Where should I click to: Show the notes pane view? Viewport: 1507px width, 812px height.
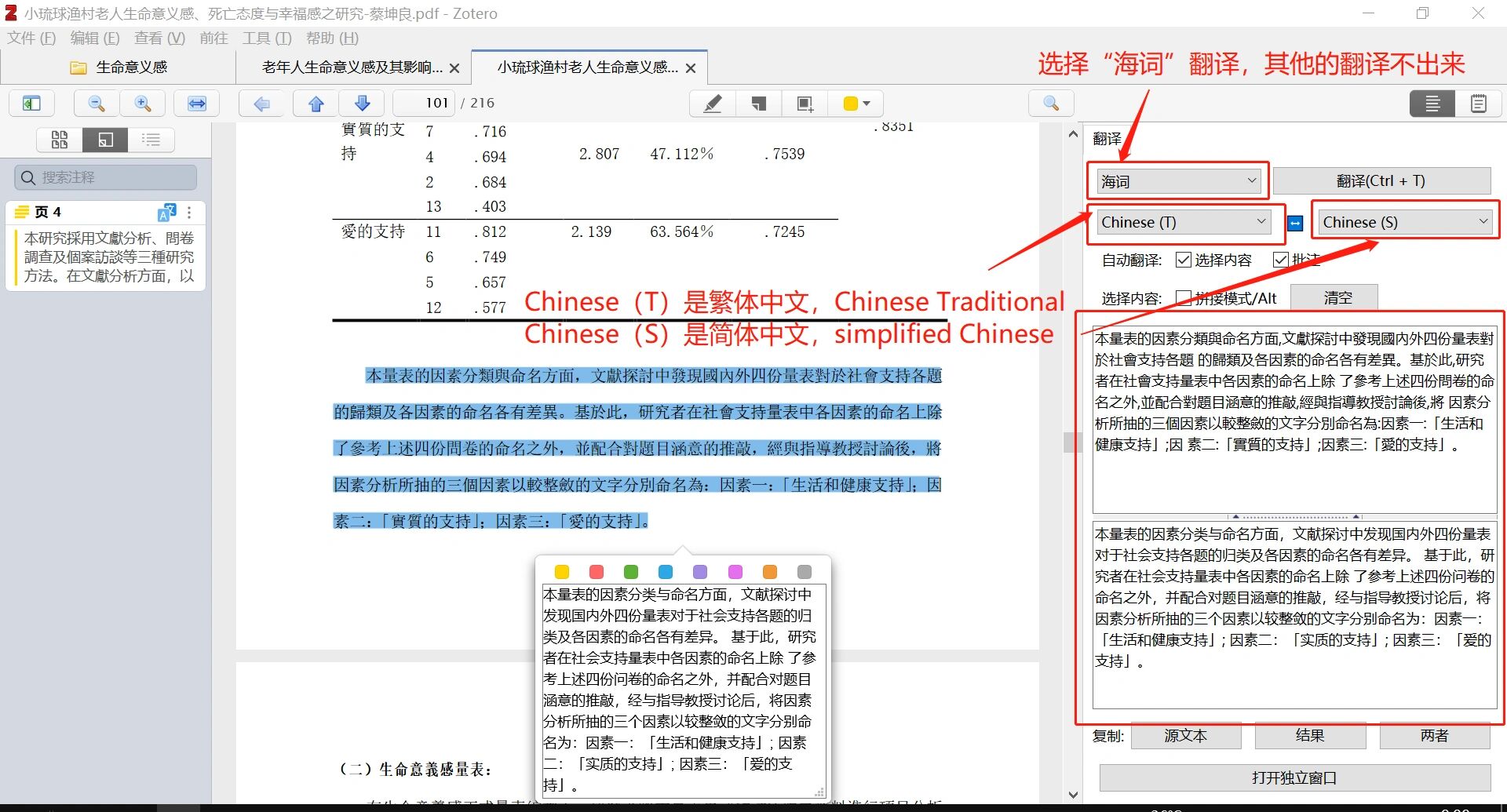tap(1479, 104)
